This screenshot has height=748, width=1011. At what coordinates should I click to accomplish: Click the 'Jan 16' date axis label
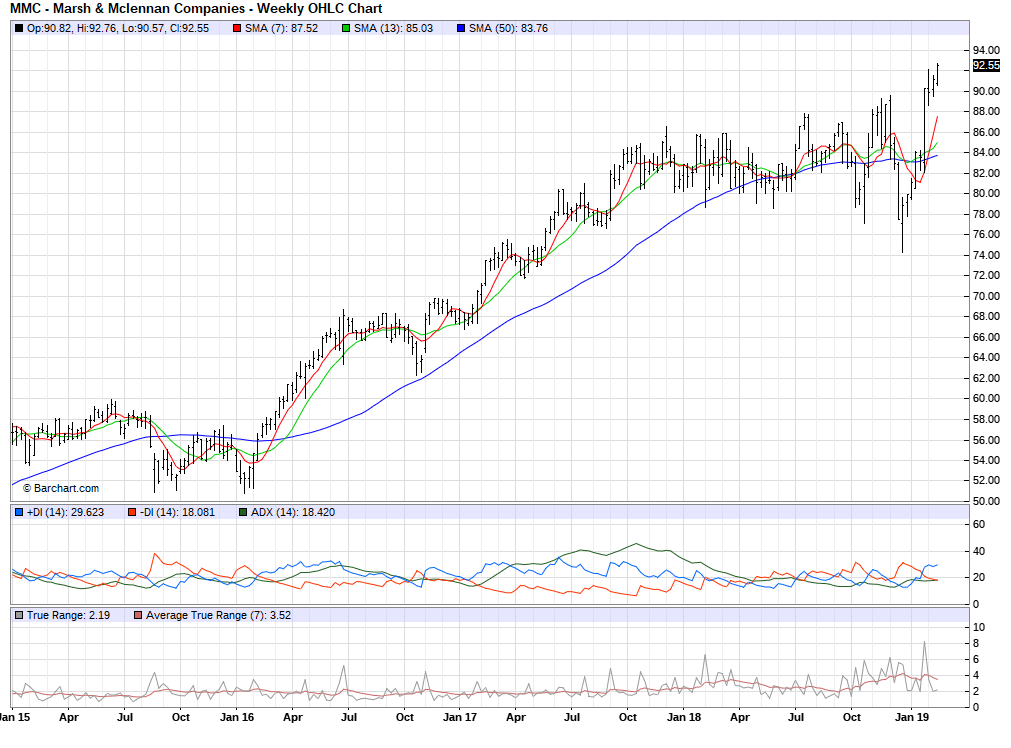pos(237,717)
